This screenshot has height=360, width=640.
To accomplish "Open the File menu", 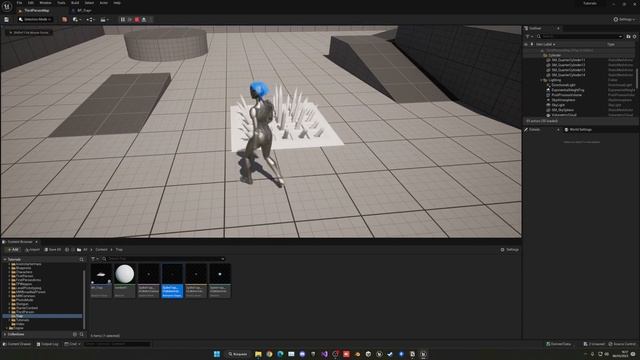I will [x=19, y=3].
